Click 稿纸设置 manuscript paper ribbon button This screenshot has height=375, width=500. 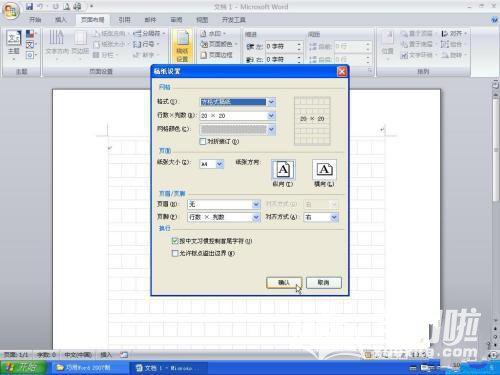pos(182,46)
